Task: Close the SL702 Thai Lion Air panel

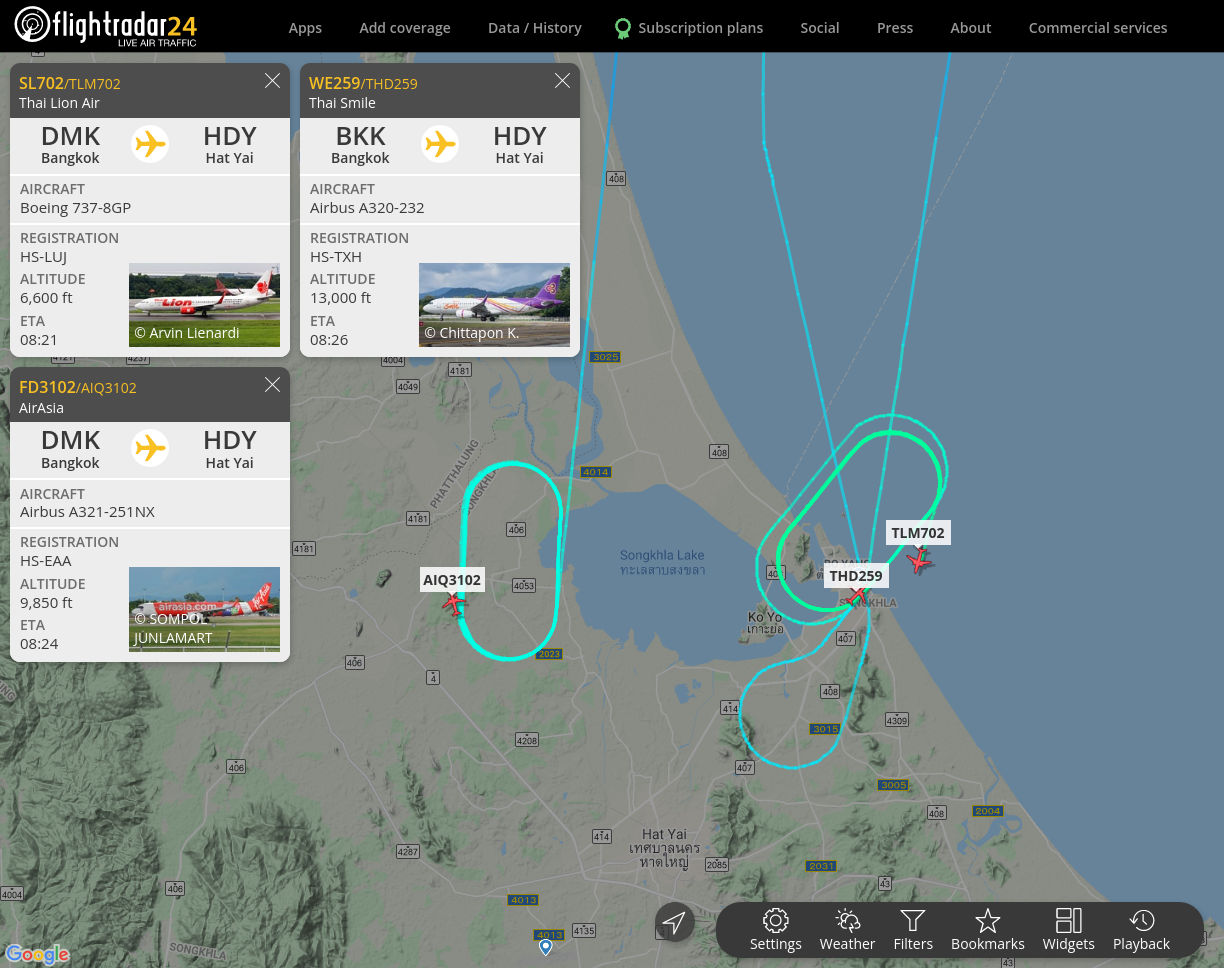Action: point(272,81)
